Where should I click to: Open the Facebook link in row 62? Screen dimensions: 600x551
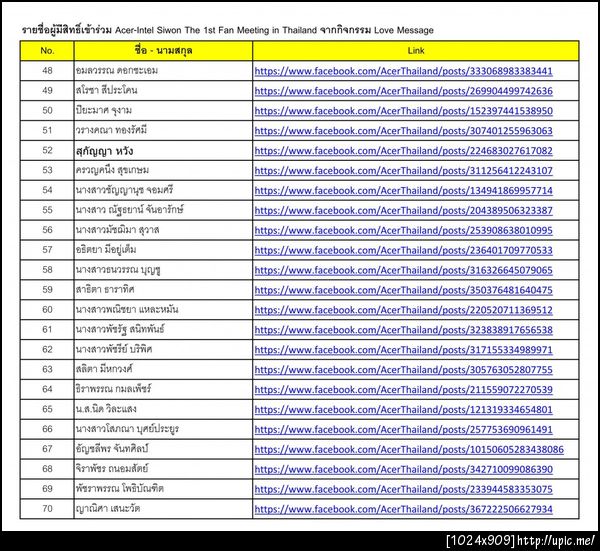(403, 350)
